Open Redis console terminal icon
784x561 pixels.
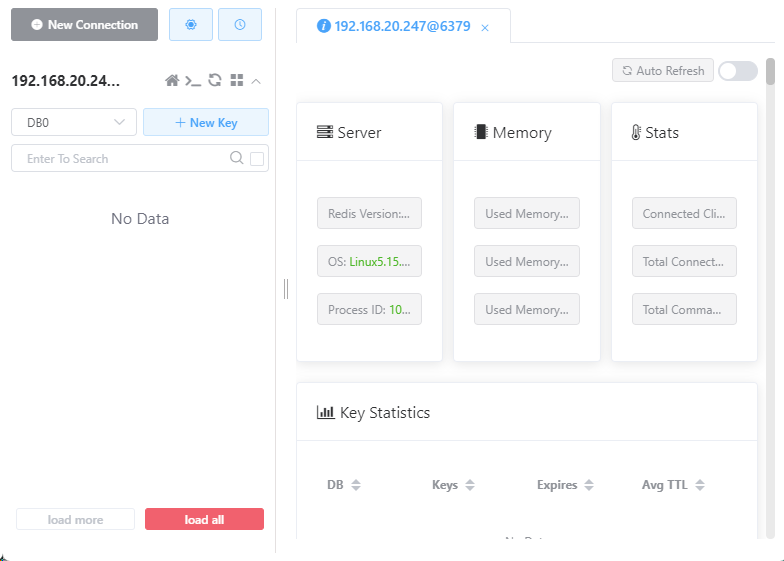(x=193, y=80)
